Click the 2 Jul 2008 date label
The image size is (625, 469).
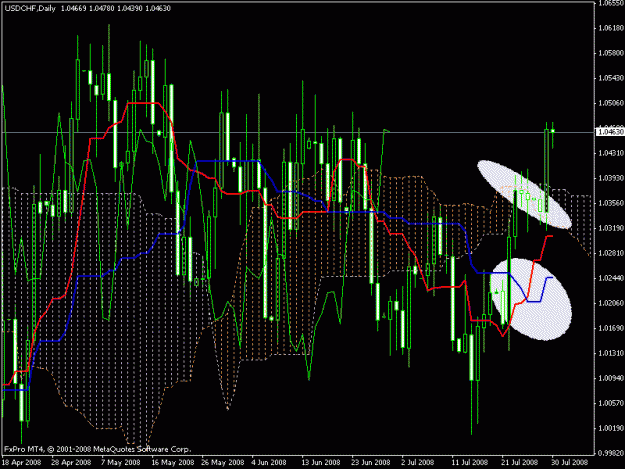pos(418,462)
